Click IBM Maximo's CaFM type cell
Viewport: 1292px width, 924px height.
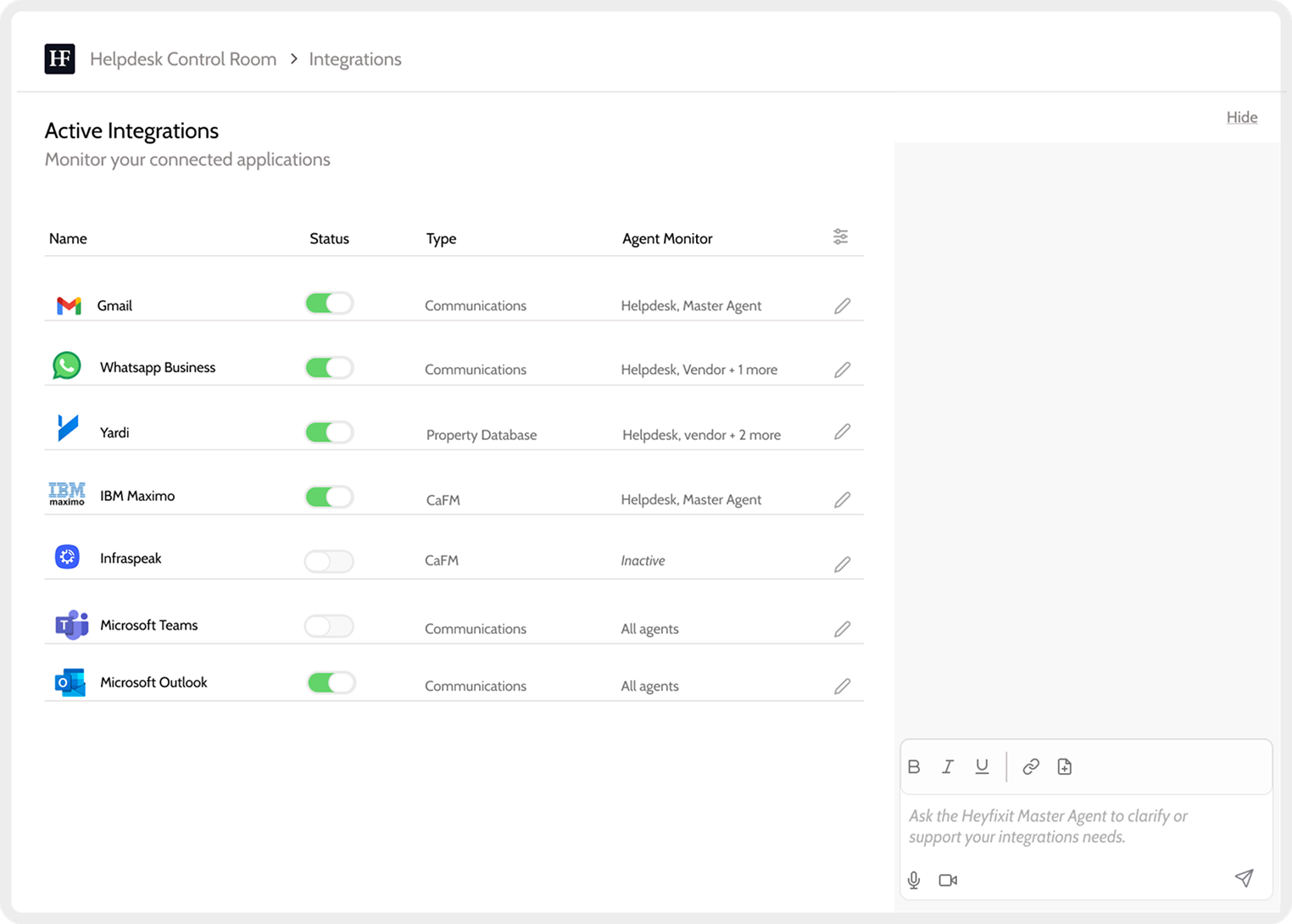(x=443, y=500)
